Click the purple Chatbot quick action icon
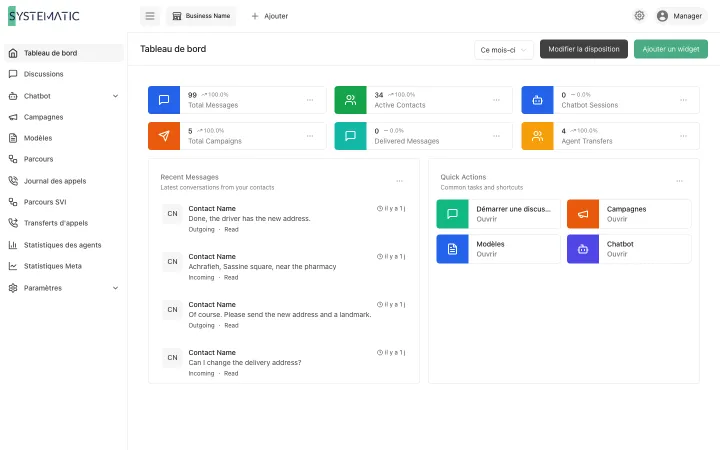 [583, 249]
